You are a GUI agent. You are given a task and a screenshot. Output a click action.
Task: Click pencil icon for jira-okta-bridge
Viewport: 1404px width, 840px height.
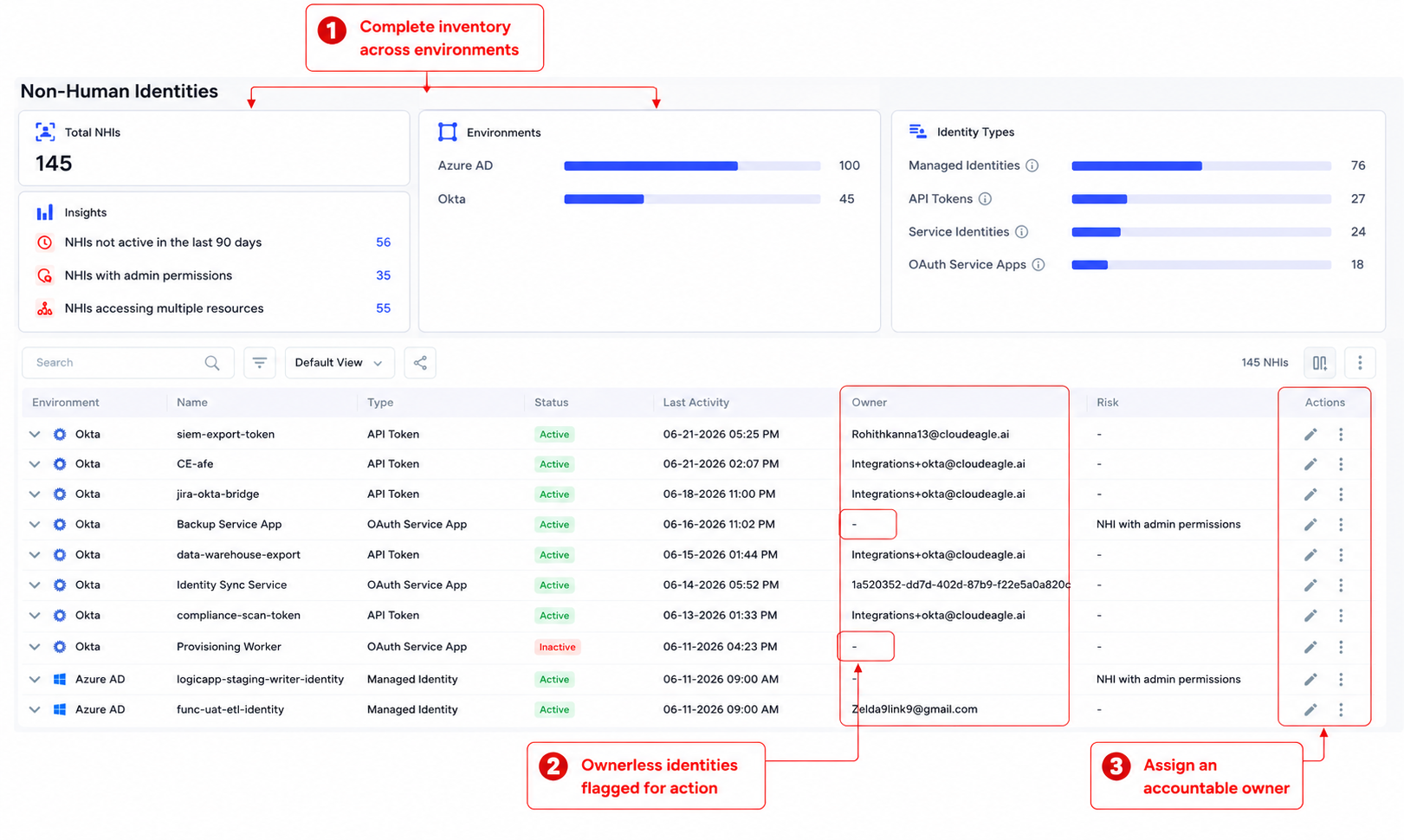pyautogui.click(x=1310, y=494)
